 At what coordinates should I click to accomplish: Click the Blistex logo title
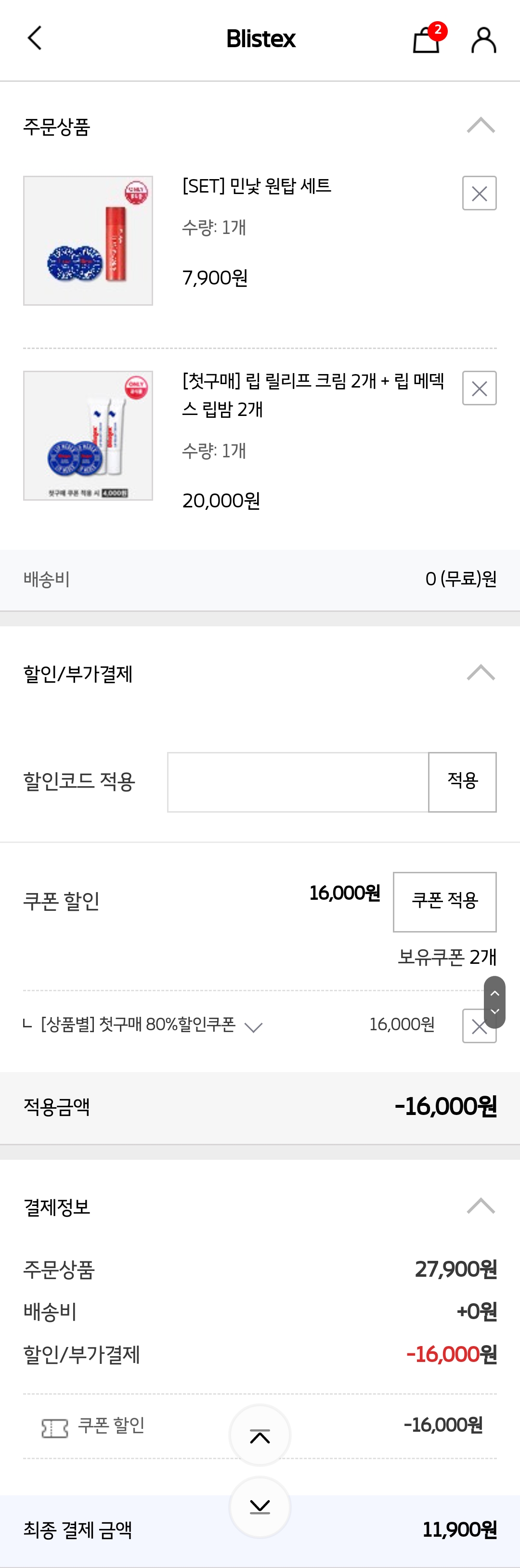point(260,39)
